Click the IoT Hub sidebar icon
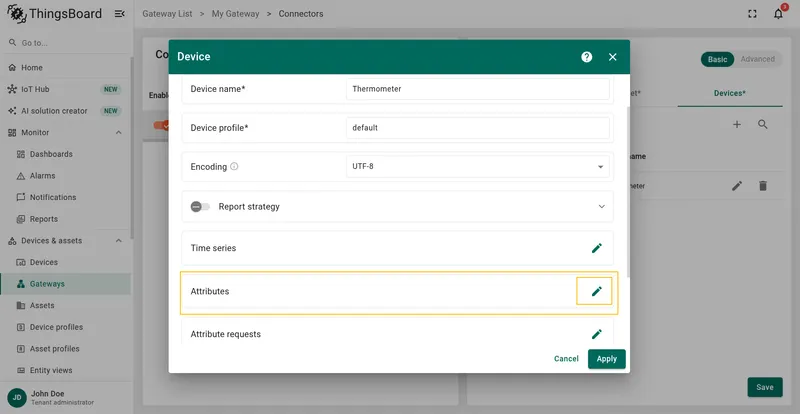 [12, 89]
